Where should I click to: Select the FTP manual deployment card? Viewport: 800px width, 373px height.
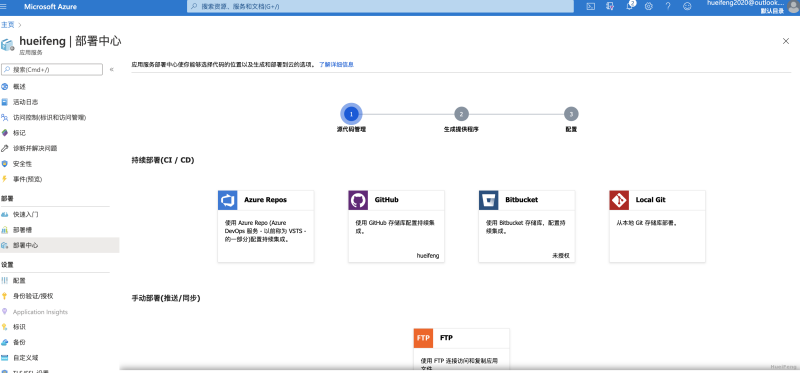462,349
